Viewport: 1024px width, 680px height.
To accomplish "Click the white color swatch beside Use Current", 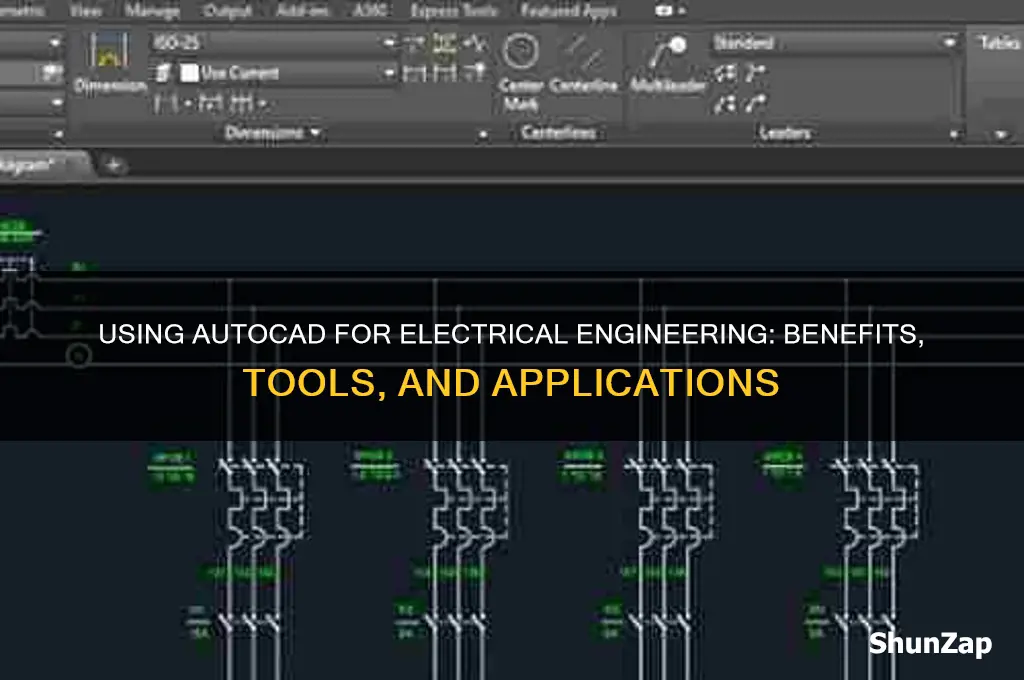I will [189, 73].
